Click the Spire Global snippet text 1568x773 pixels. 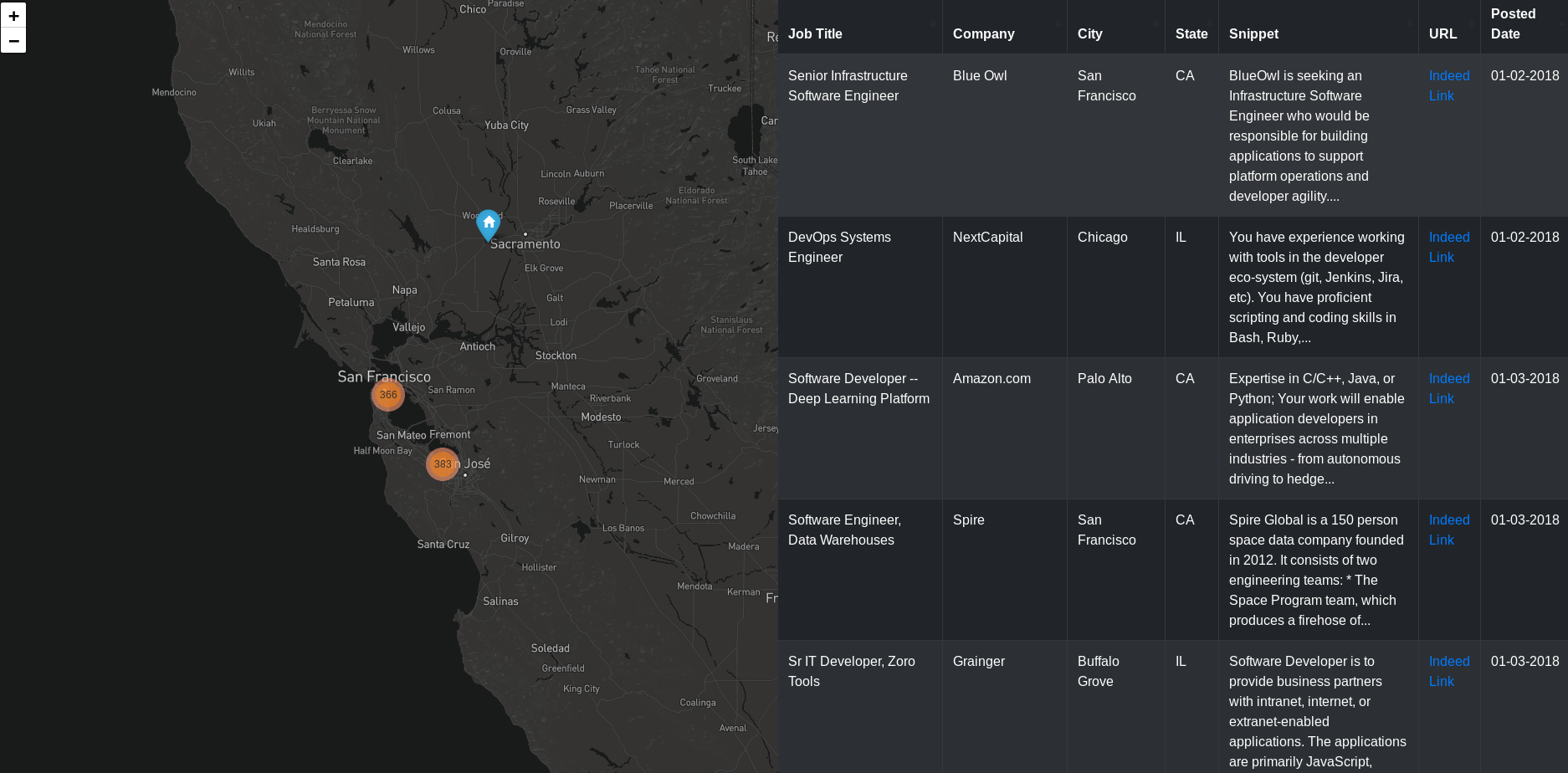[1316, 570]
